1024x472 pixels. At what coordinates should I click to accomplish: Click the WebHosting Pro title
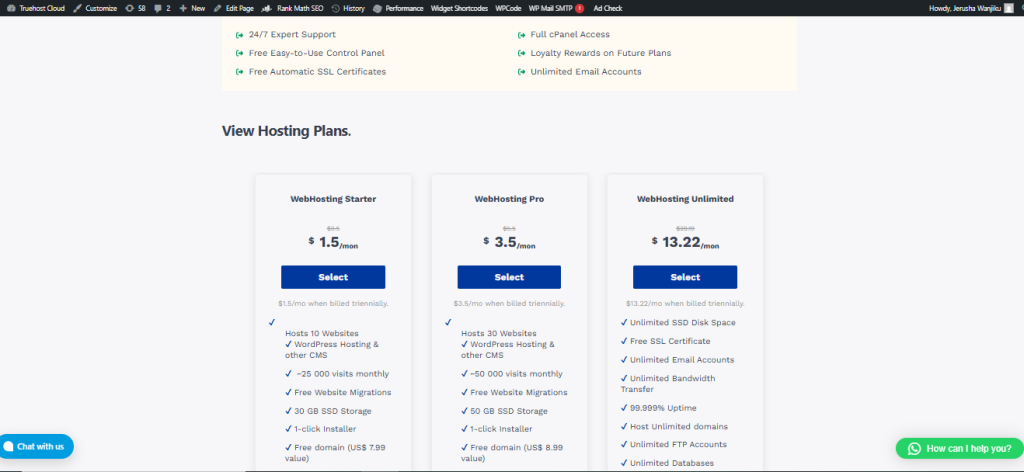(509, 199)
